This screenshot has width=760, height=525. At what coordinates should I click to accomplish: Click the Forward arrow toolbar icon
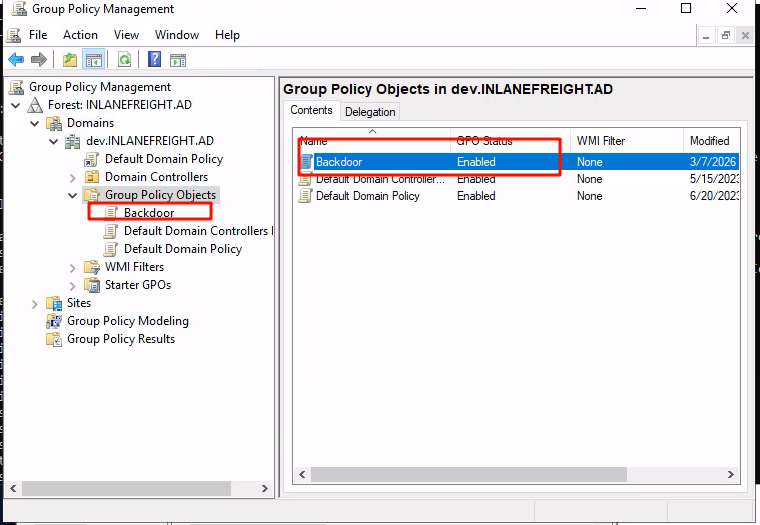point(39,60)
